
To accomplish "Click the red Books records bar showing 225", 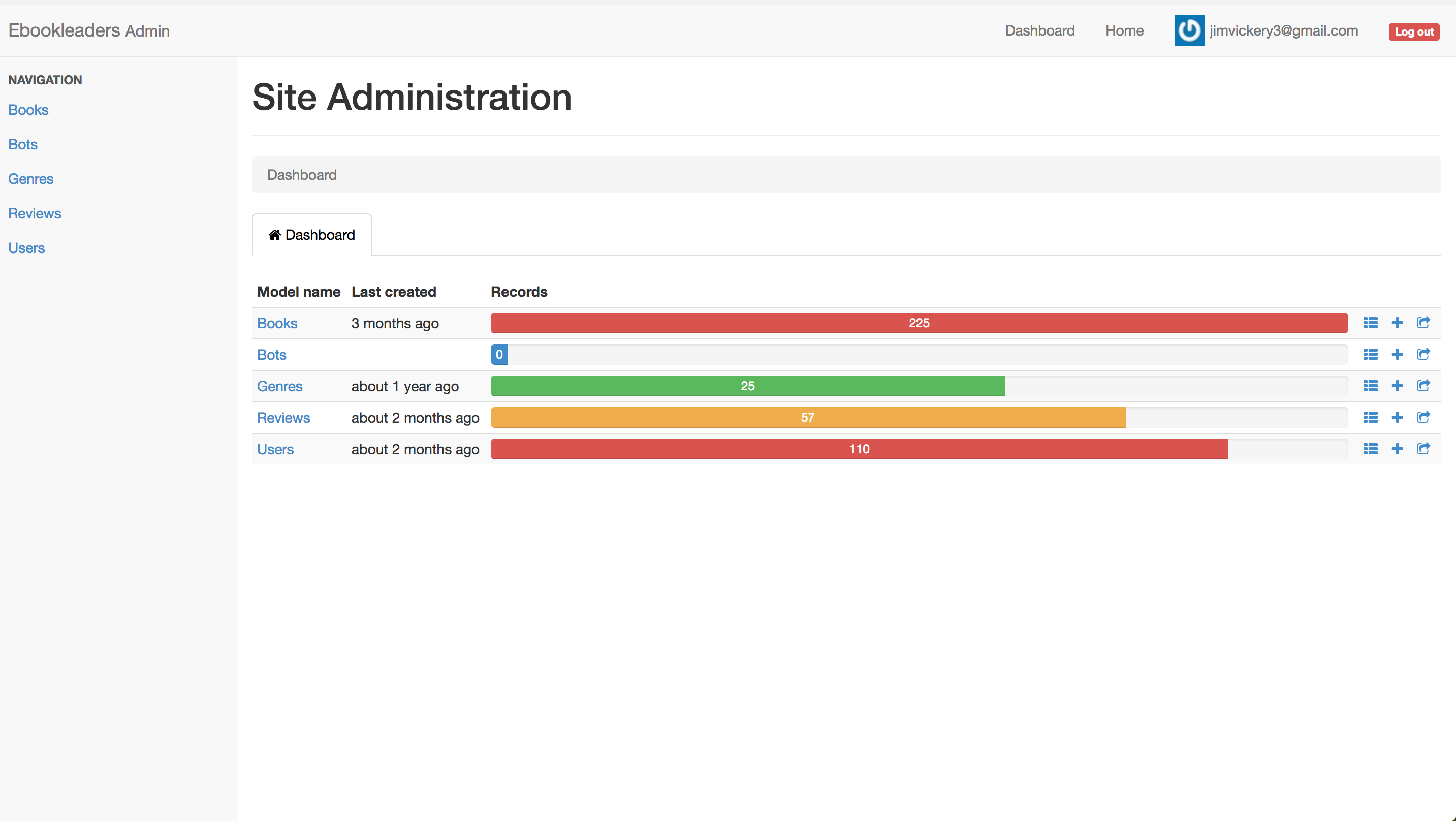I will click(x=919, y=323).
